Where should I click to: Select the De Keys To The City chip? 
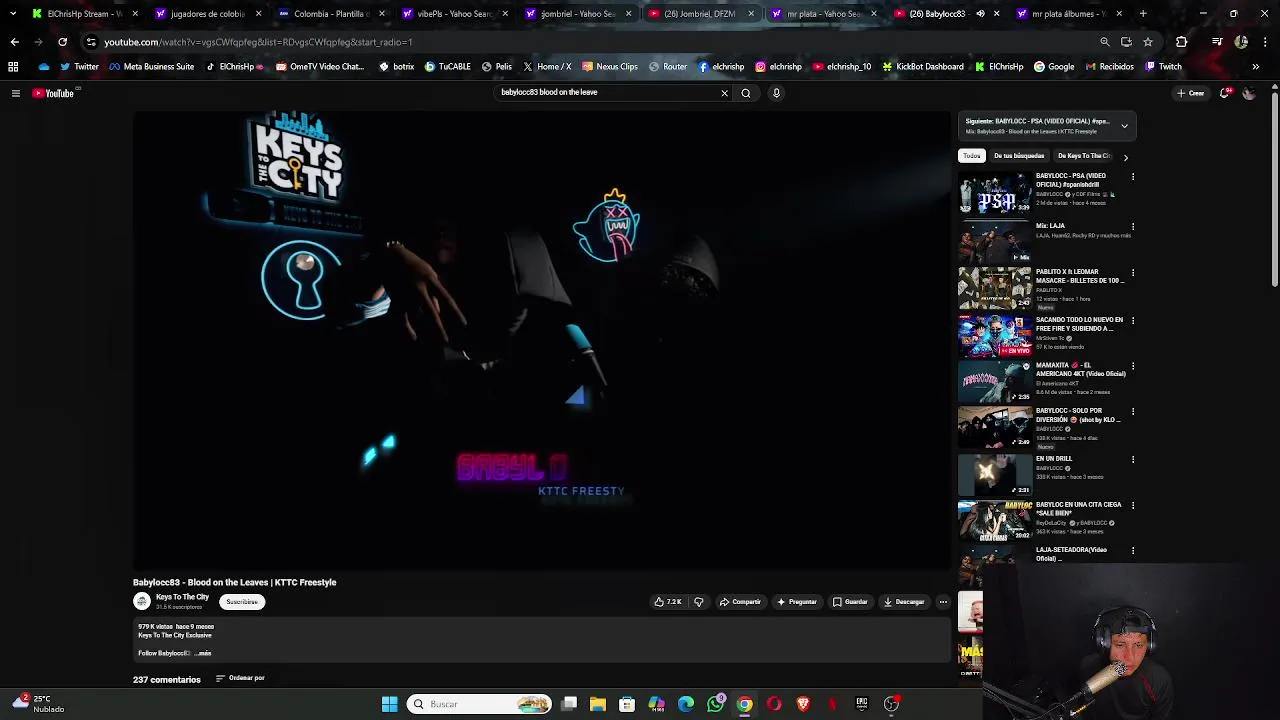pos(1084,156)
